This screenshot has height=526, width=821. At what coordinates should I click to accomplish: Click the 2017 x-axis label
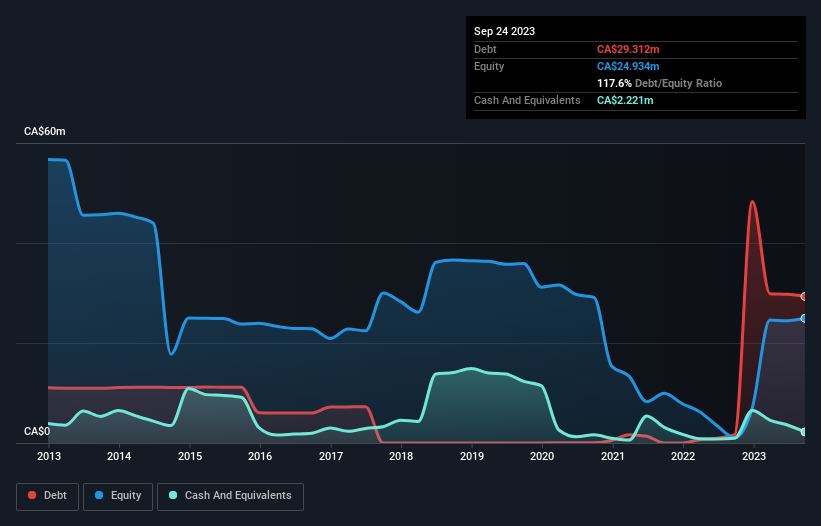[331, 456]
